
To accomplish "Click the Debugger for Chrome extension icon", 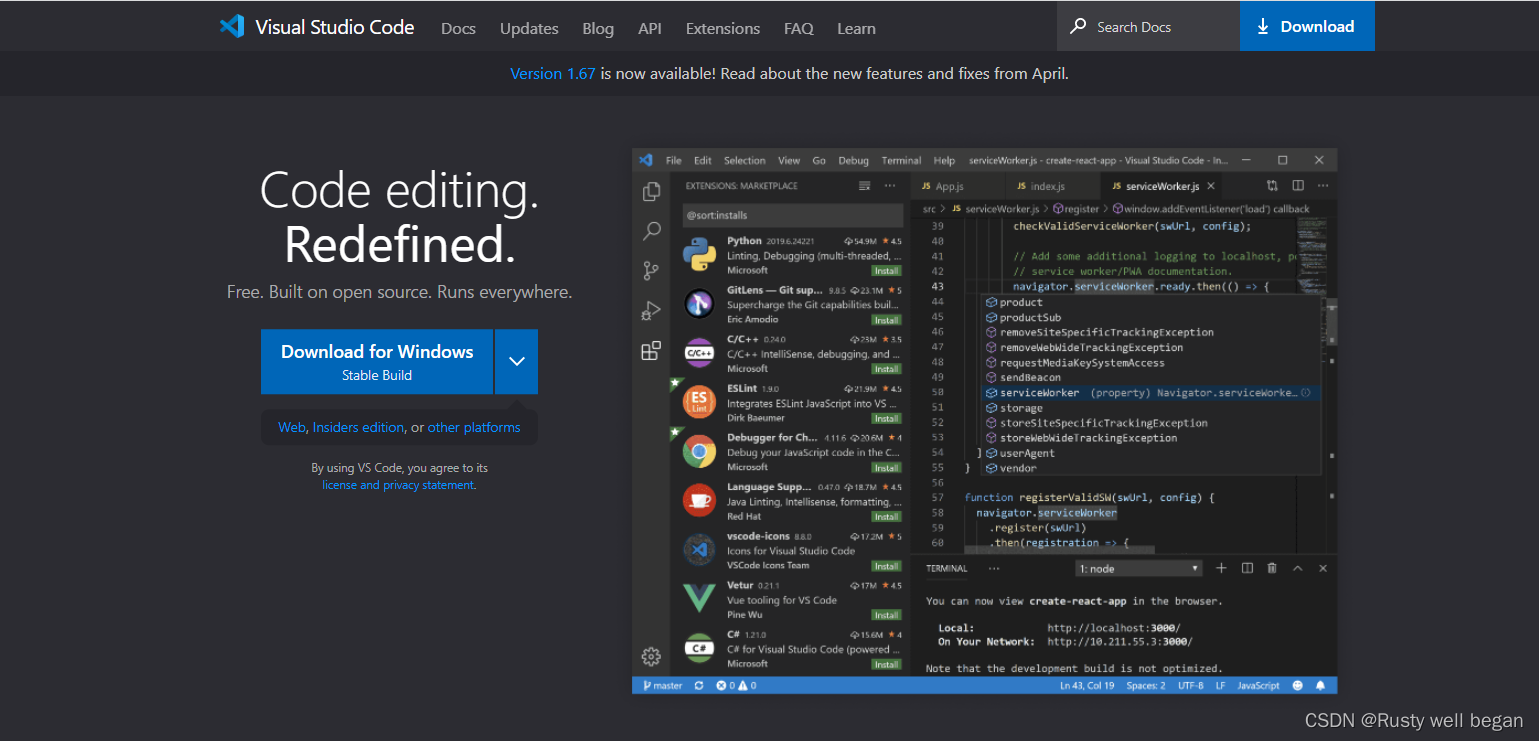I will click(x=699, y=451).
